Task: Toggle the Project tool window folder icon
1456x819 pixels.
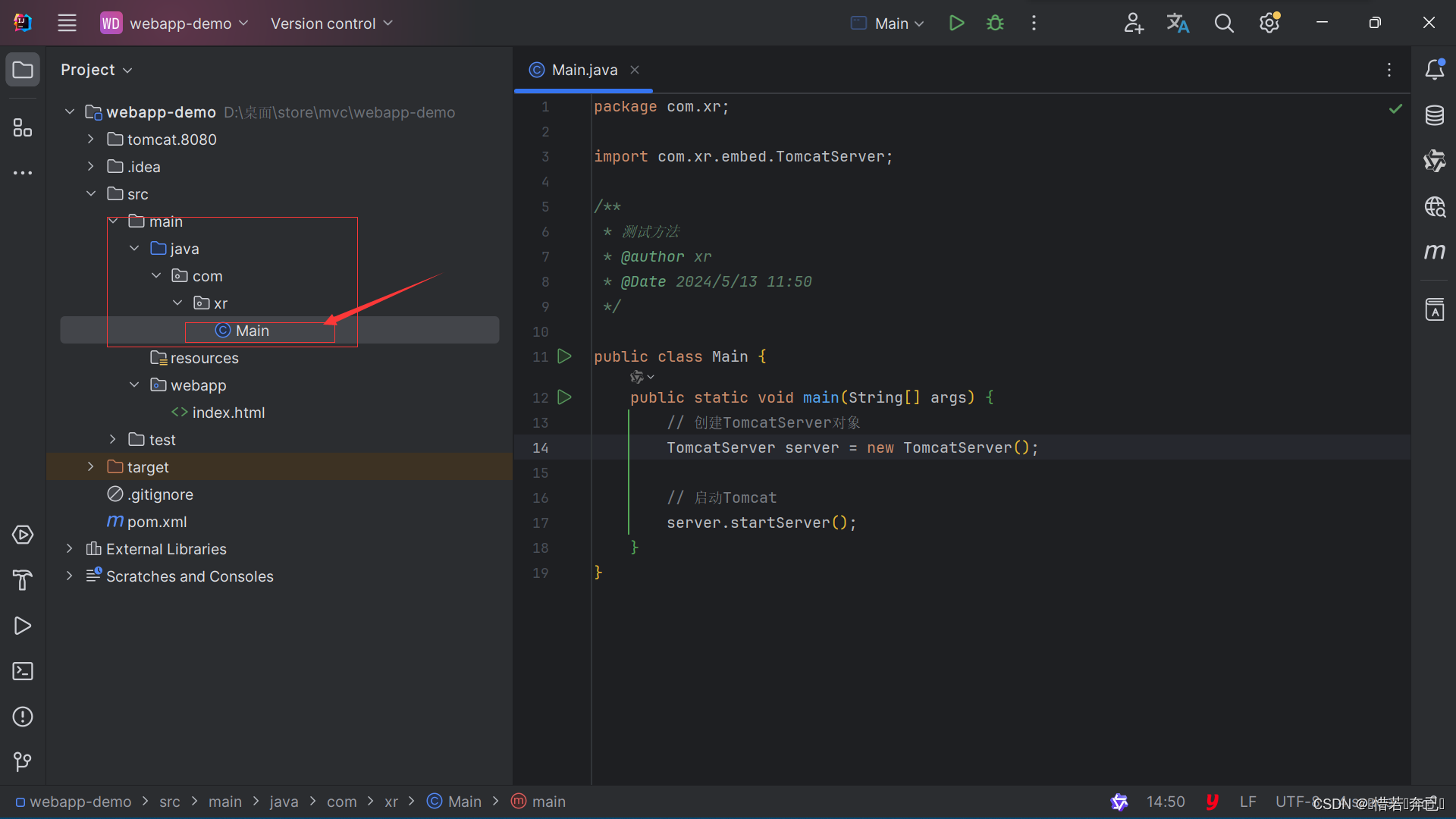Action: 23,70
